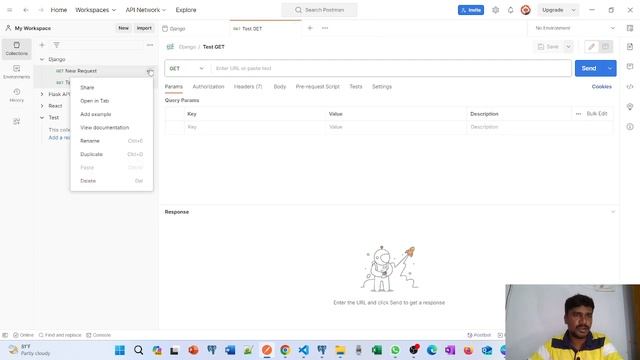Screen dimensions: 640x360
Task: Open the API Network dropdown menu
Action: (x=146, y=10)
